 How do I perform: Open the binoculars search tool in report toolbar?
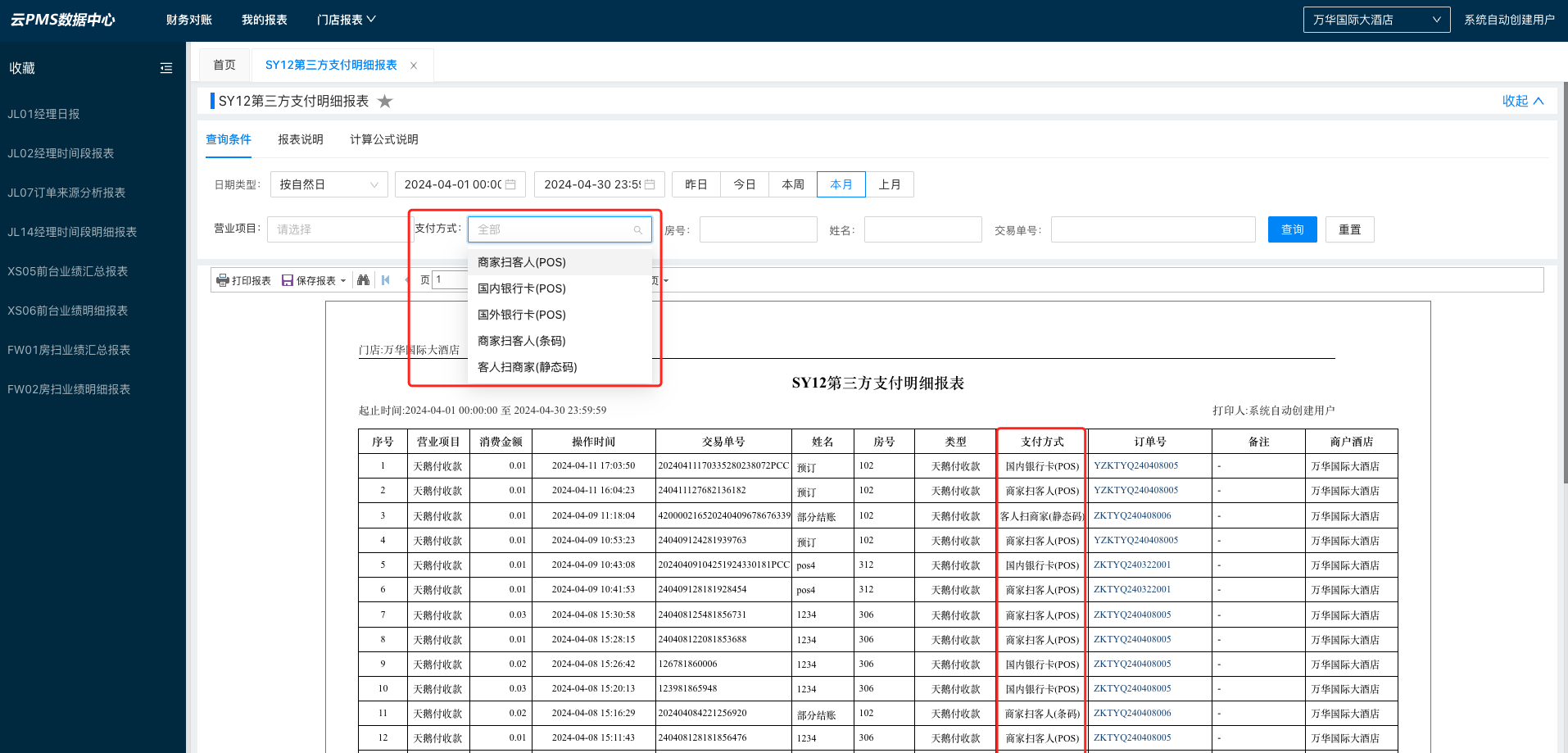coord(364,280)
